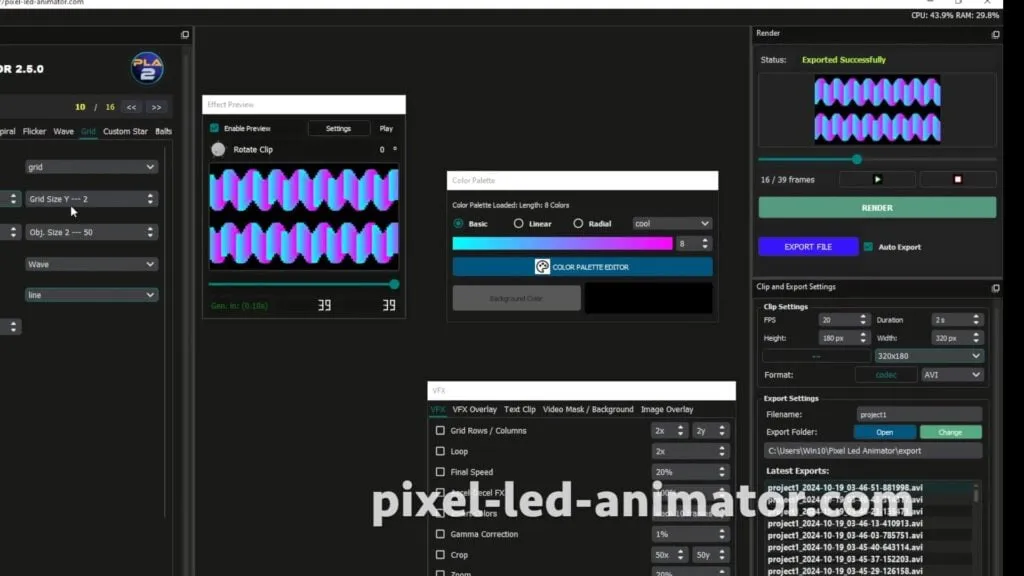Click the codec button next to Format
The width and height of the screenshot is (1024, 576).
click(x=886, y=375)
